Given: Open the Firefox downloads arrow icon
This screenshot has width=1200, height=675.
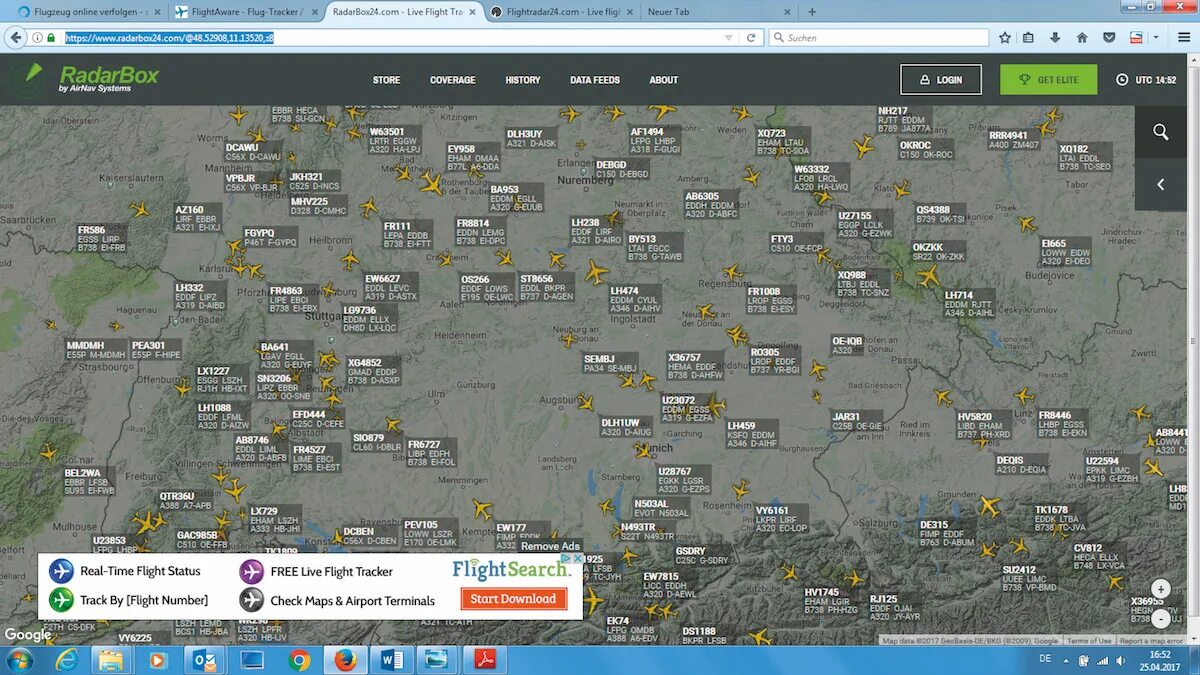Looking at the screenshot, I should [1055, 37].
